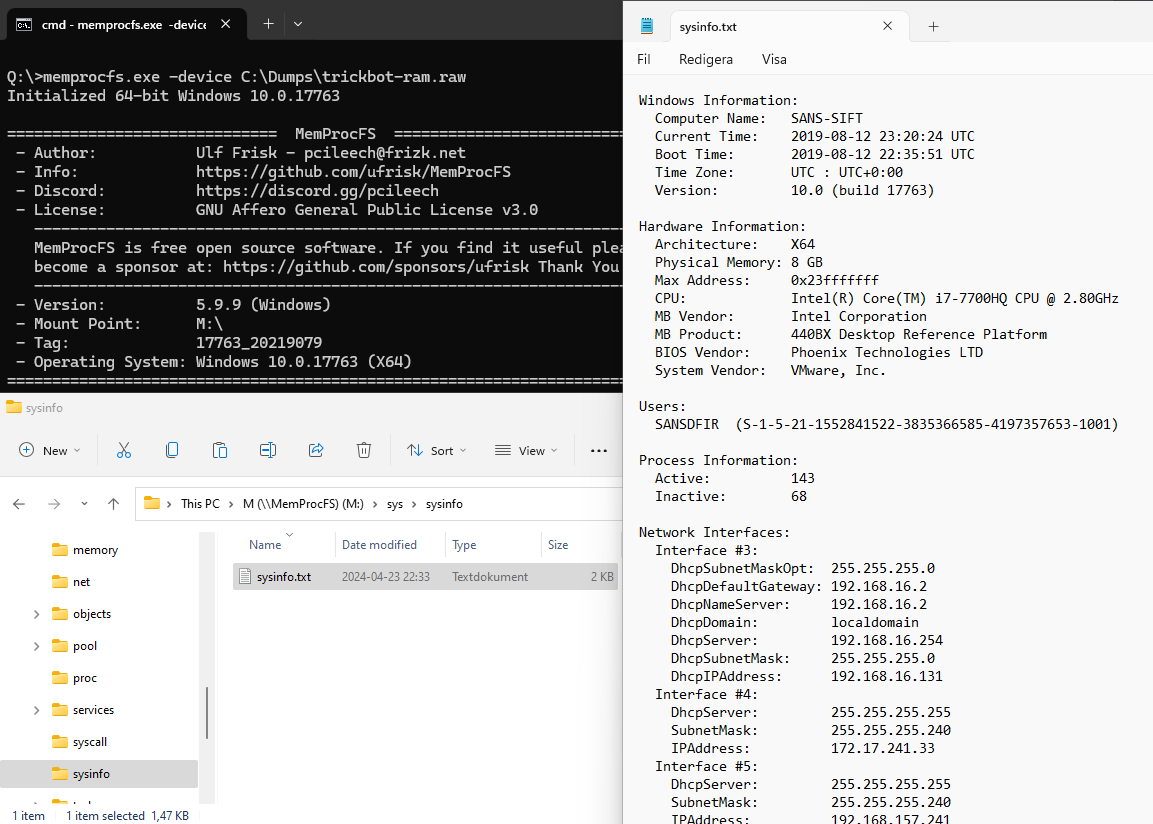The width and height of the screenshot is (1153, 824).
Task: Click the github.com/ufrisk/MemProcFS URL in terminal
Action: tap(353, 172)
